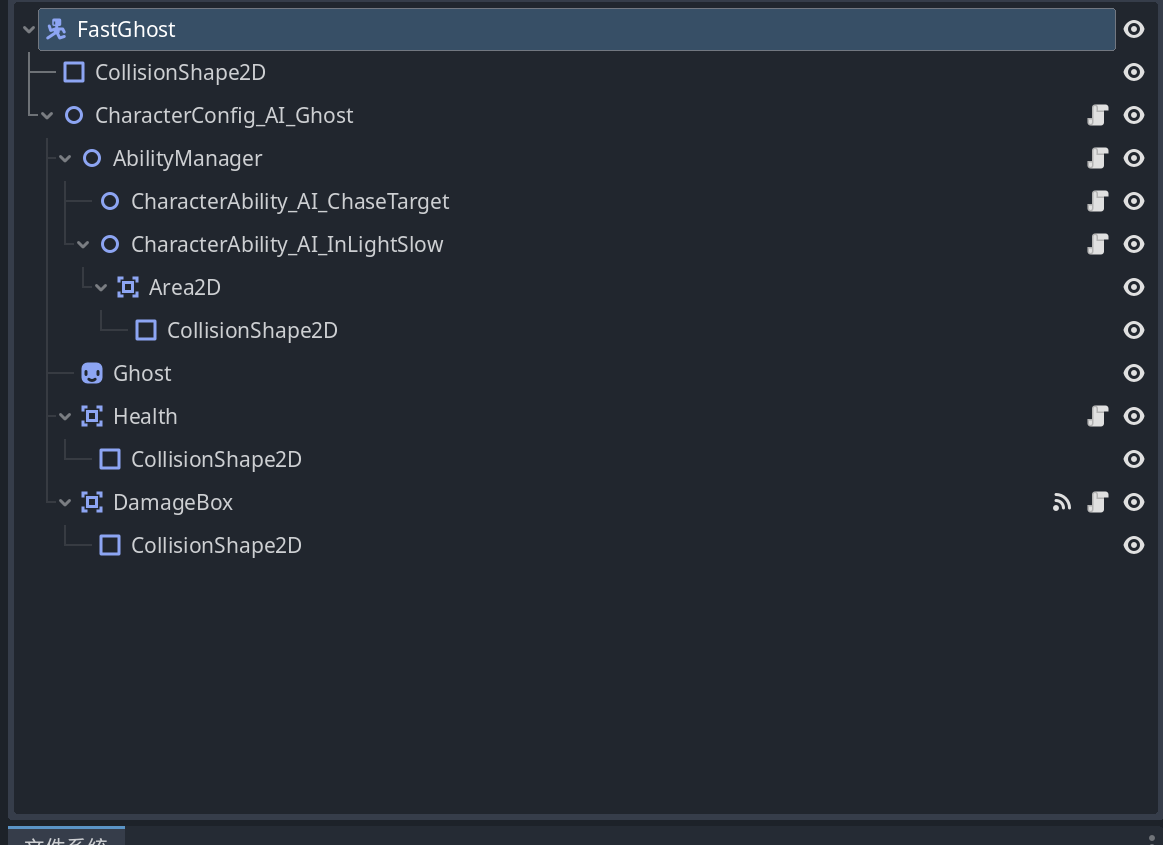Collapse the Health node children
Image resolution: width=1163 pixels, height=845 pixels.
pos(65,417)
